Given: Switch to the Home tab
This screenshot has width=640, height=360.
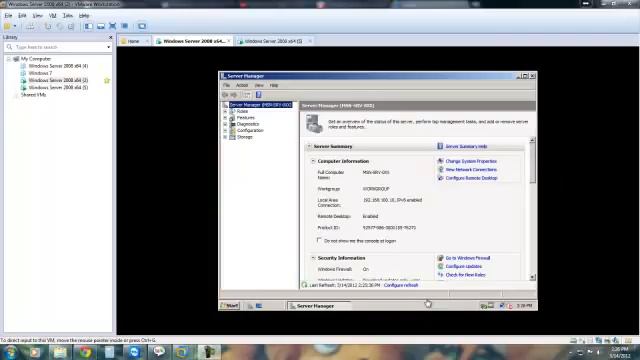Looking at the screenshot, I should pos(133,41).
